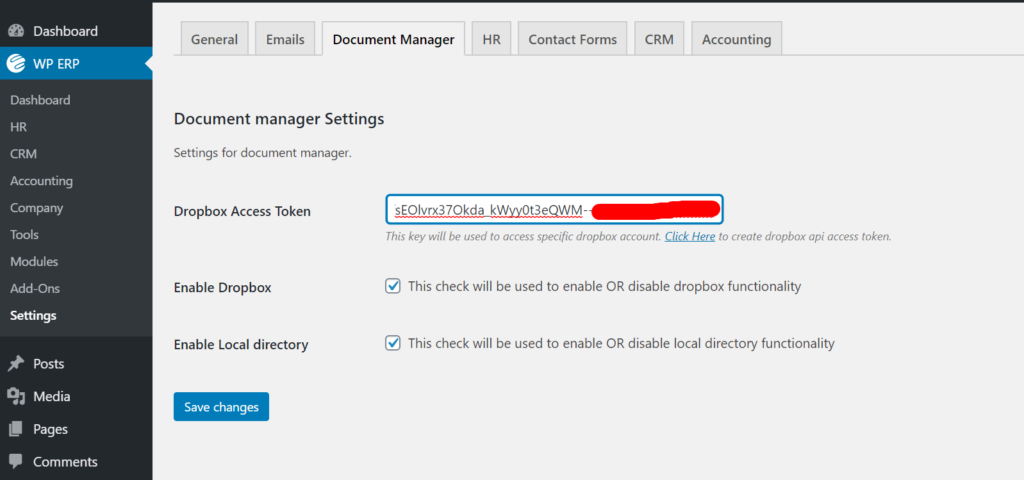Uncheck the Enable Dropbox checkbox
Viewport: 1024px width, 480px height.
pos(392,286)
